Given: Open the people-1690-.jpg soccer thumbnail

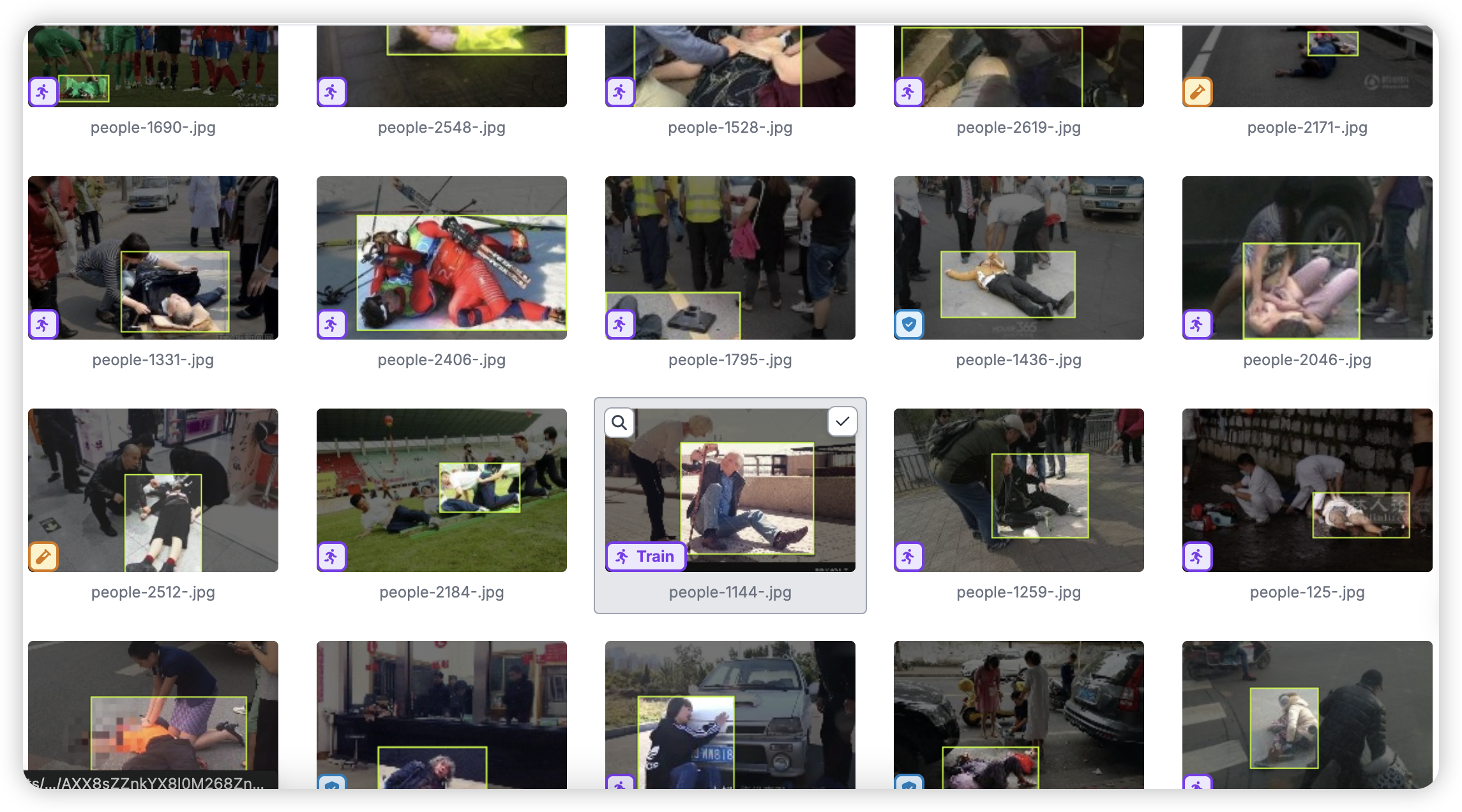Looking at the screenshot, I should [153, 66].
